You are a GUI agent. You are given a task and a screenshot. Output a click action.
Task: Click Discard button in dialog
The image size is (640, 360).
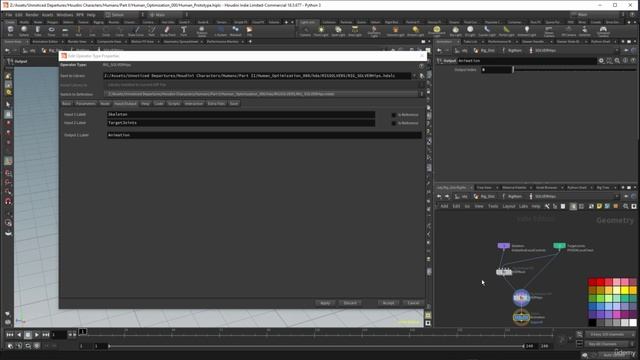pos(350,303)
